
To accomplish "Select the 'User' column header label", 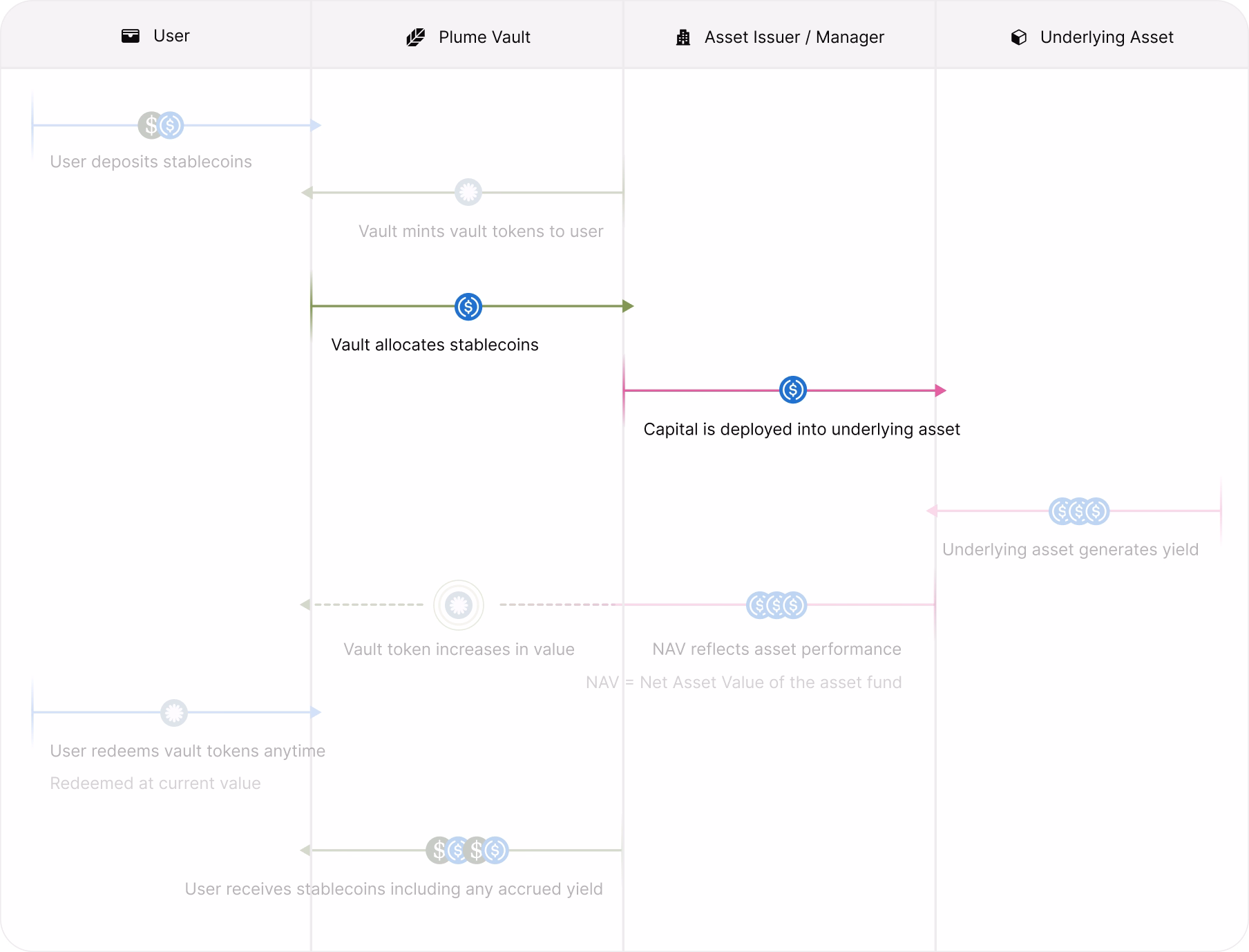I will coord(171,36).
